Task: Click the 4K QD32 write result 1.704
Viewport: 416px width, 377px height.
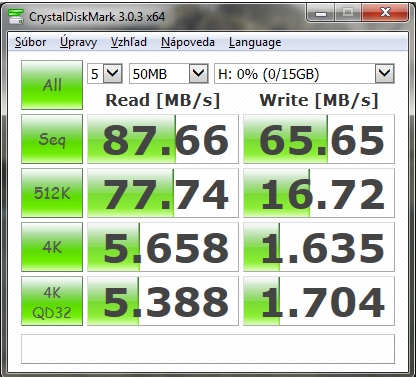Action: click(x=319, y=301)
